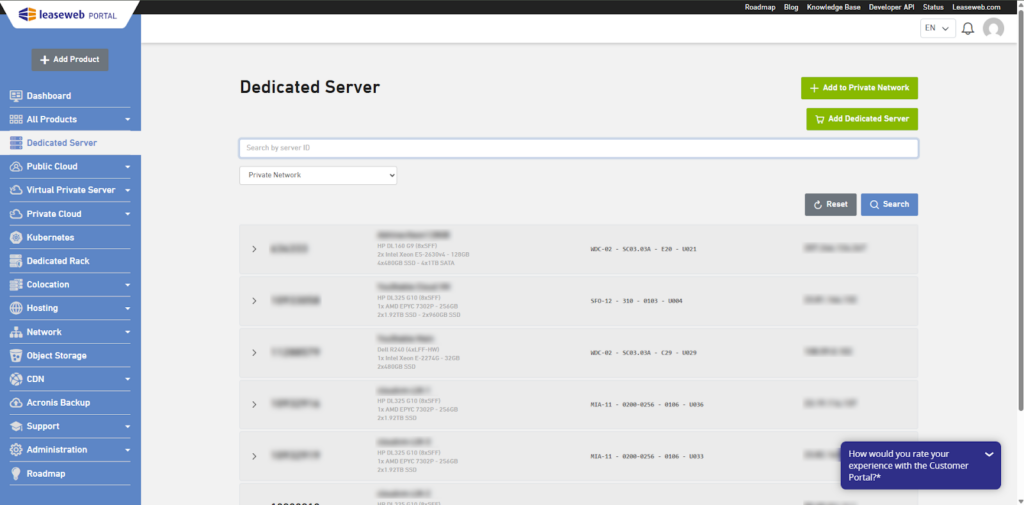Open the Roadmap link in top bar
The width and height of the screenshot is (1024, 505).
760,7
